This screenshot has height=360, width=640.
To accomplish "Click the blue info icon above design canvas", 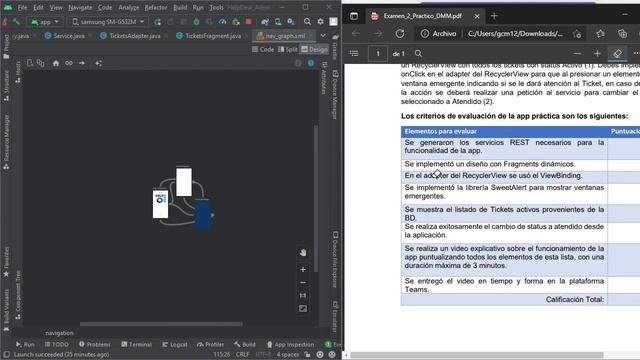I will coord(311,63).
